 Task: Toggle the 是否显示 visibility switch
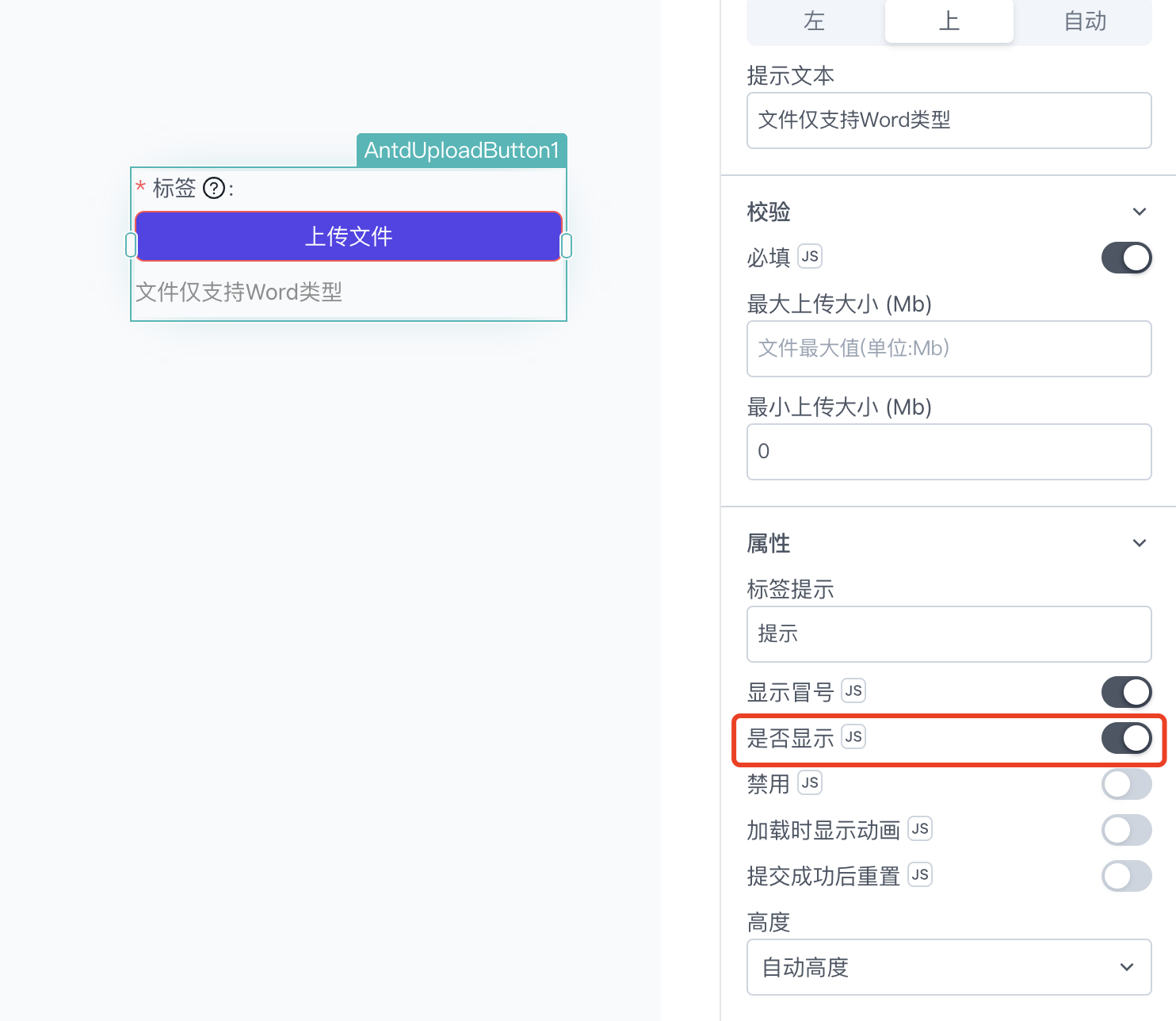[1126, 738]
